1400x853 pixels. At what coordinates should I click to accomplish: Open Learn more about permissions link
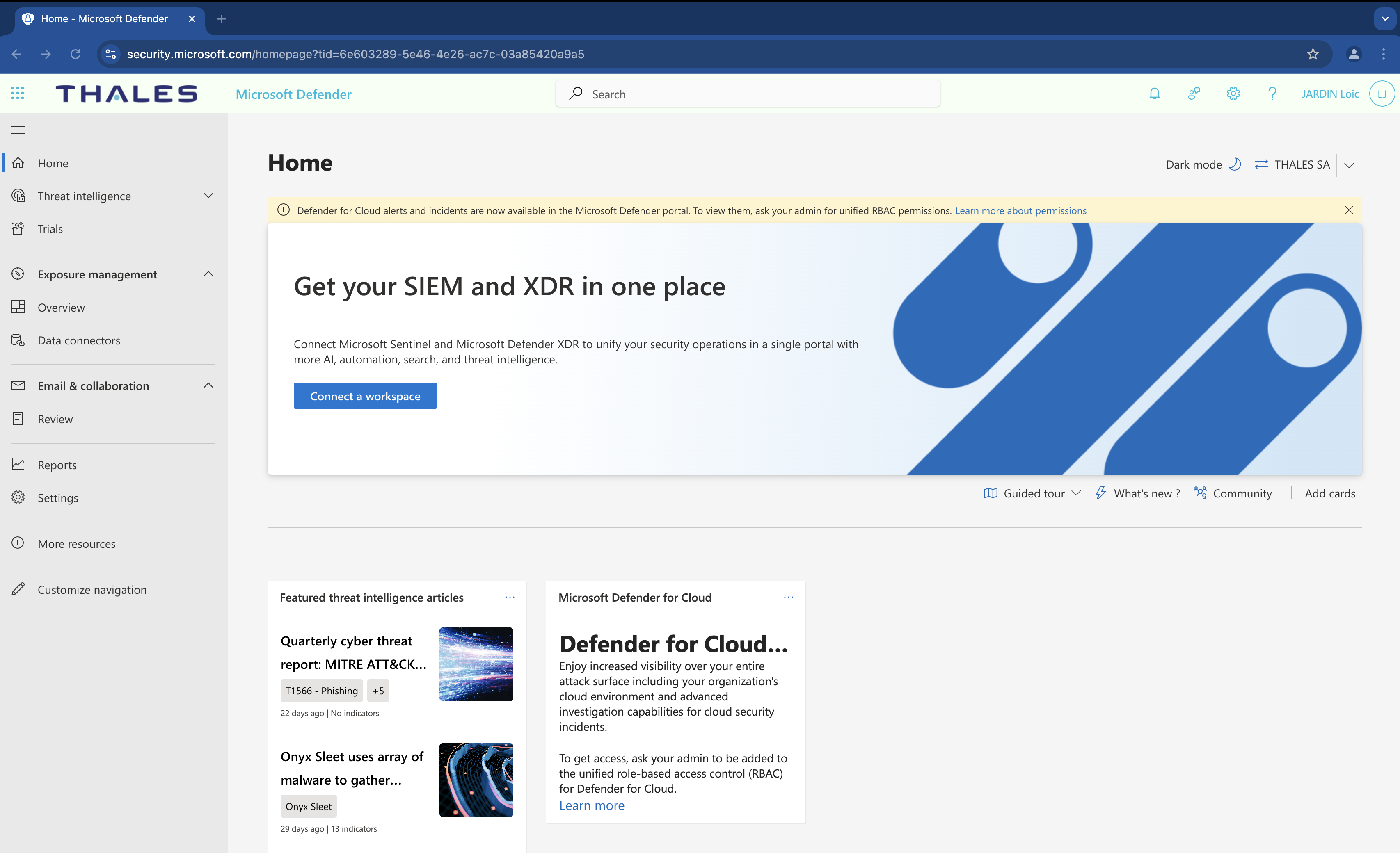1020,210
